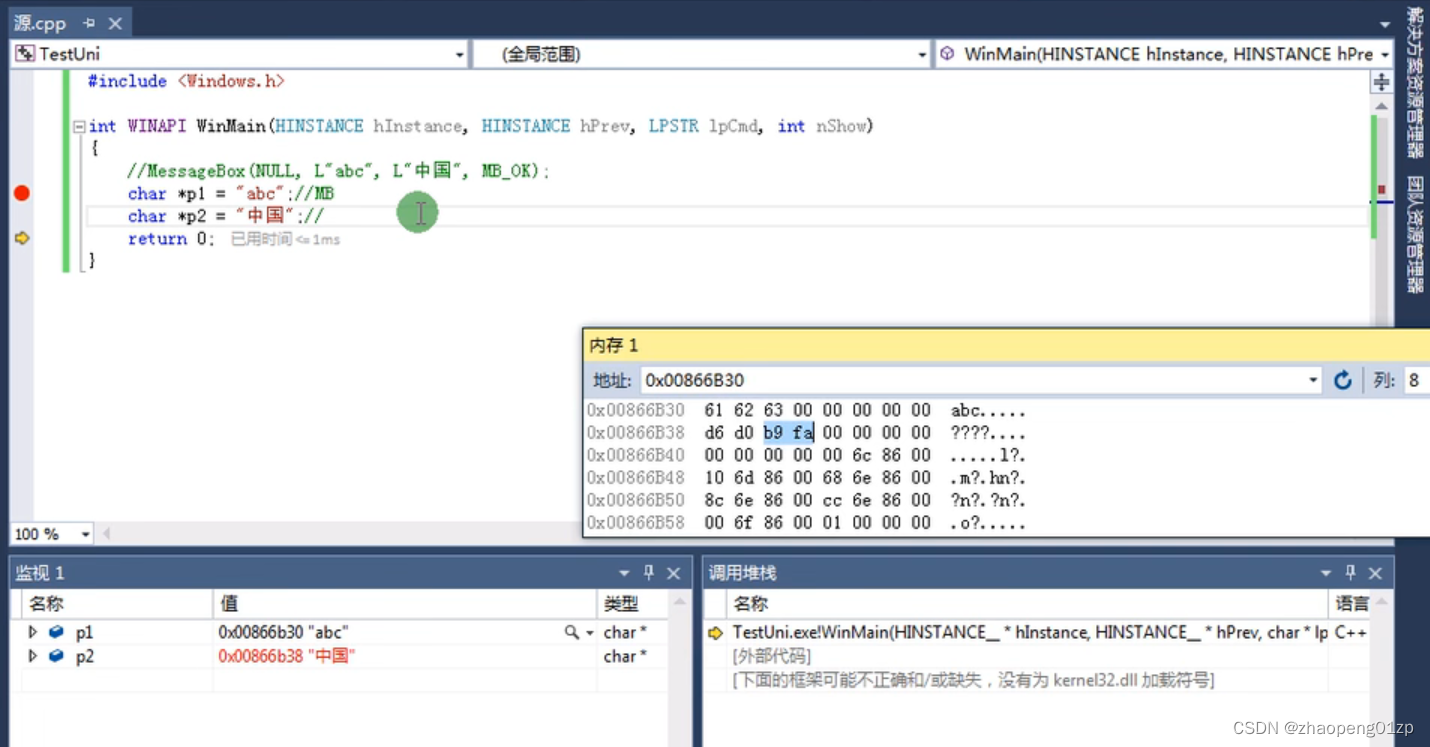This screenshot has height=747, width=1430.
Task: Open 调用堆栈 window options dropdown
Action: [x=1326, y=573]
